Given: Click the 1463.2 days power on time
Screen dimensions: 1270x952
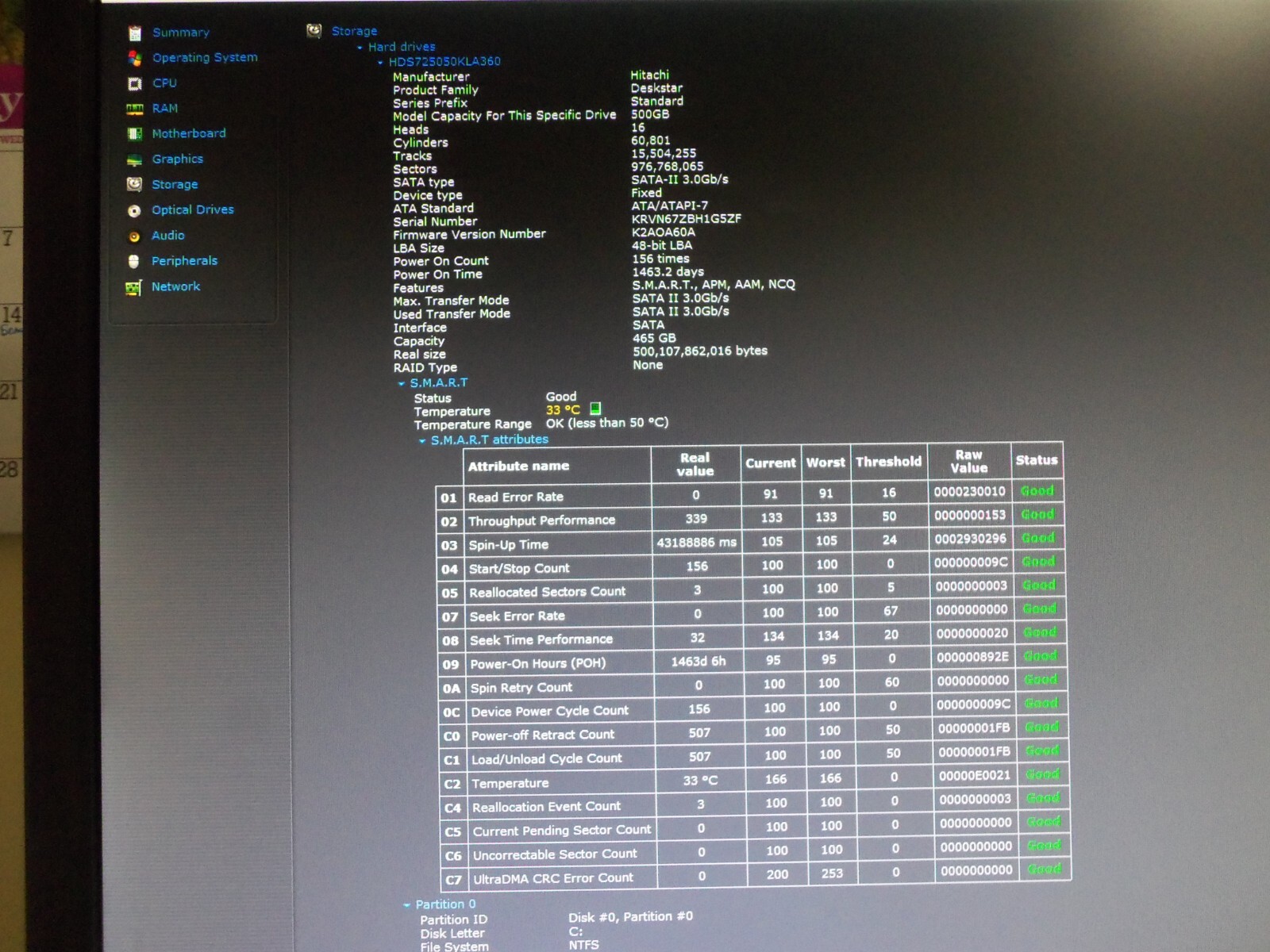Looking at the screenshot, I should coord(668,272).
